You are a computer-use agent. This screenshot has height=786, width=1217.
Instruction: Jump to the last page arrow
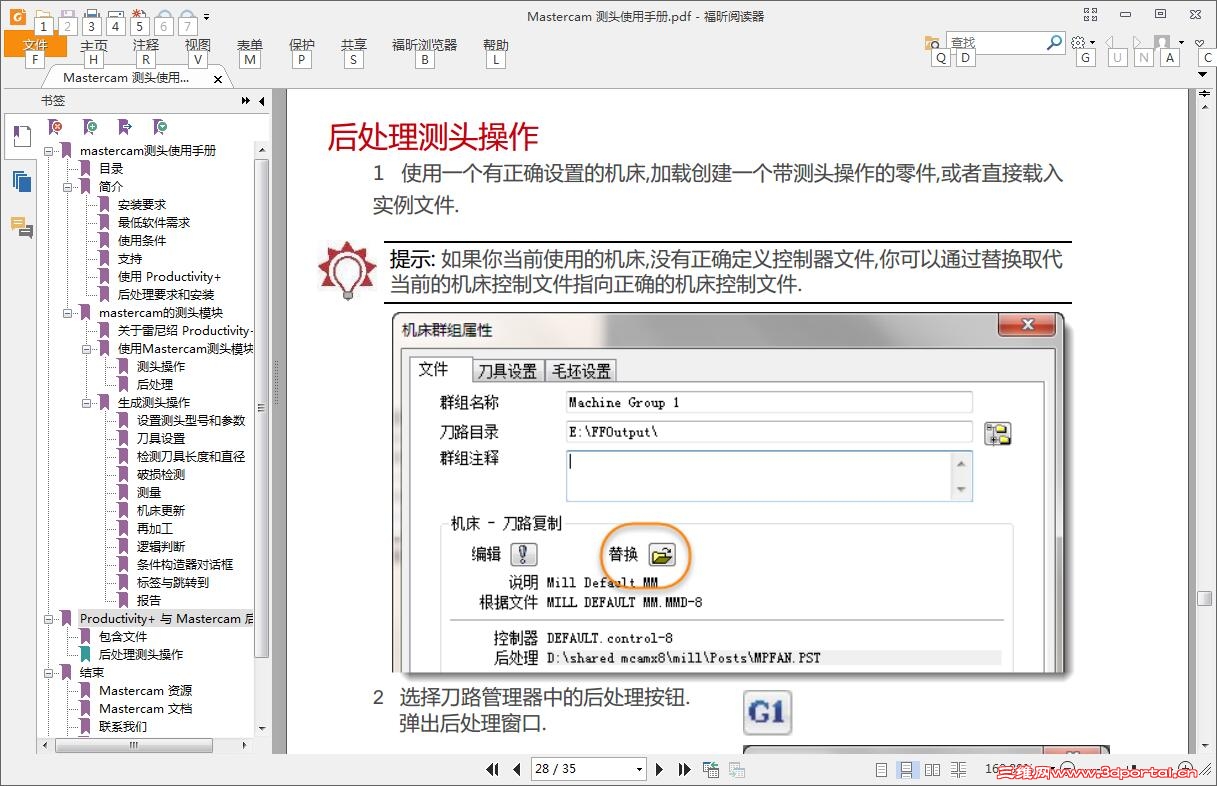point(685,769)
